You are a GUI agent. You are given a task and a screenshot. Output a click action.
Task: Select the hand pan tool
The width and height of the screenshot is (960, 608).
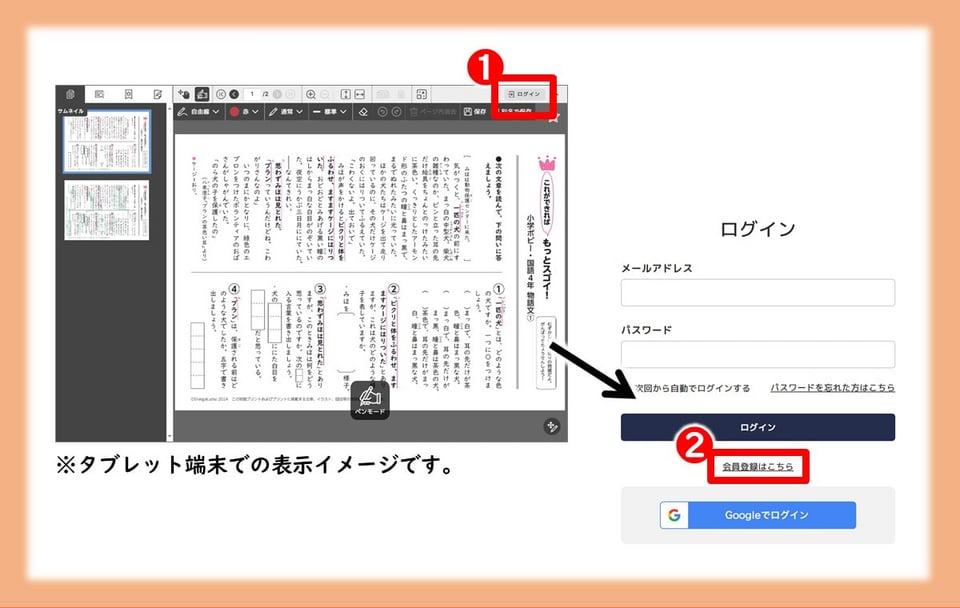click(183, 93)
